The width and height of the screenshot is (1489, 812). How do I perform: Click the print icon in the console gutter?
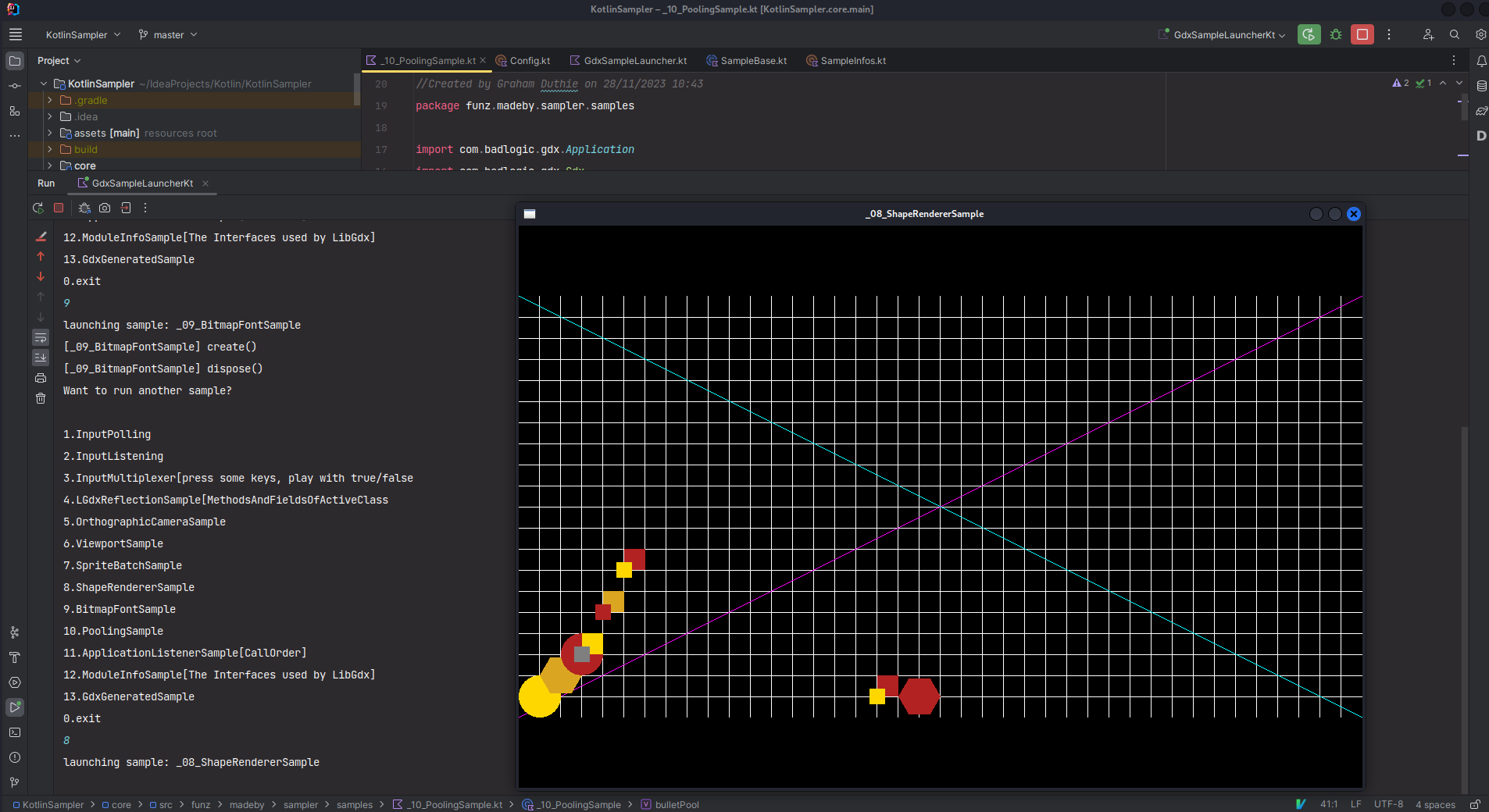tap(41, 378)
